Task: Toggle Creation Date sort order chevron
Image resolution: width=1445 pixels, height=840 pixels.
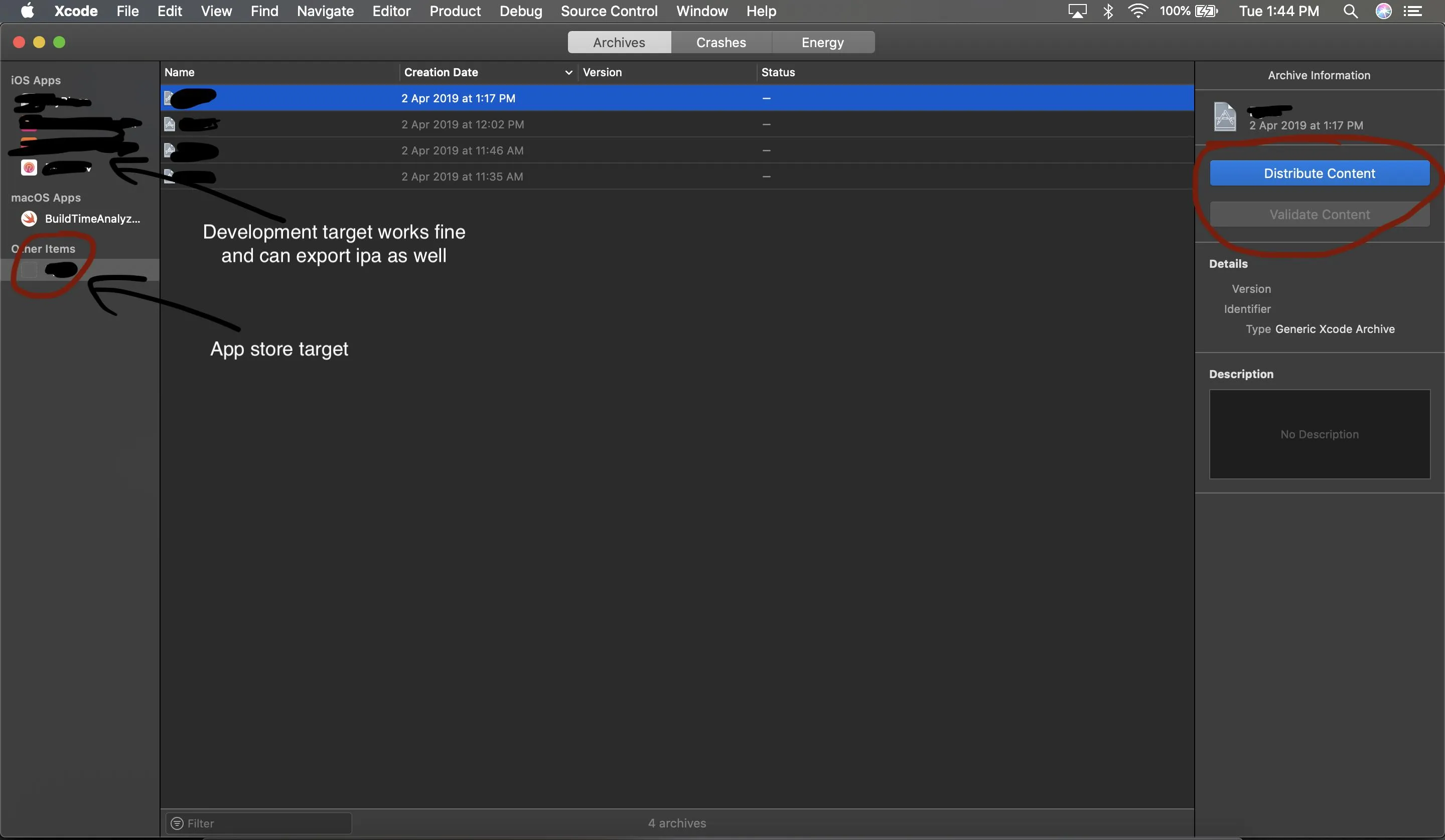Action: pos(568,72)
